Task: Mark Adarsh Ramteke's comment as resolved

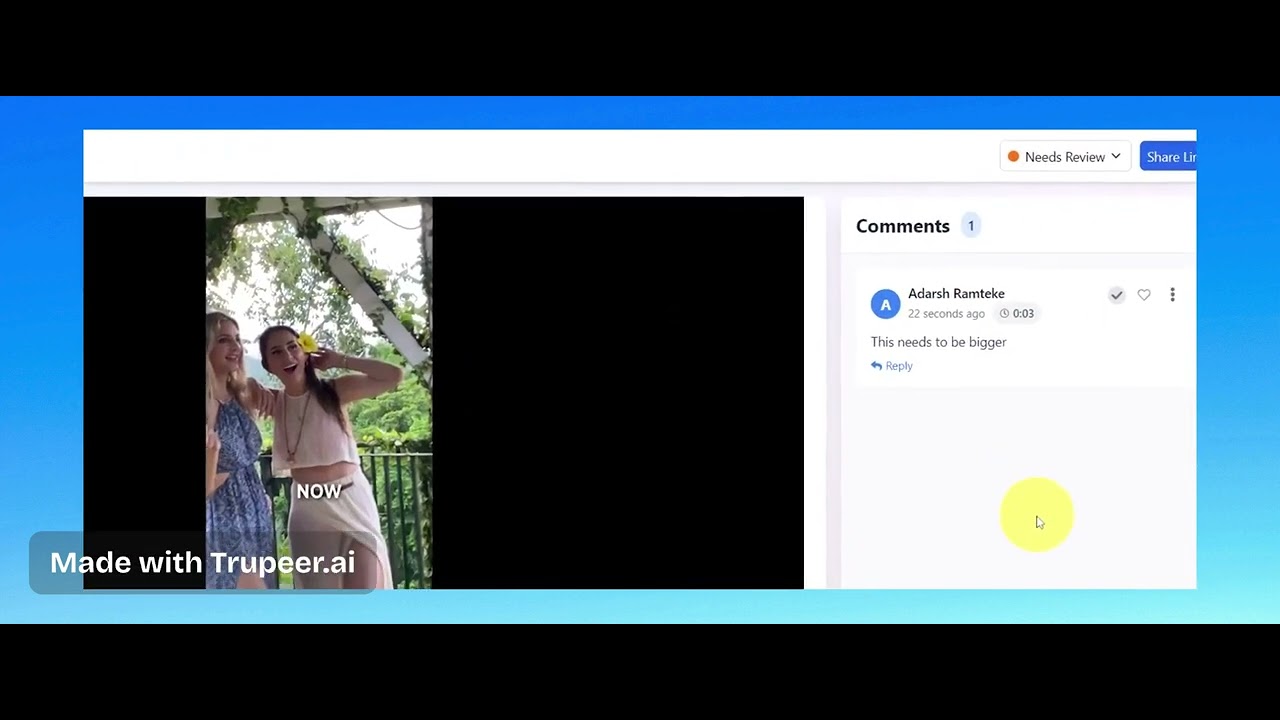Action: (x=1116, y=295)
